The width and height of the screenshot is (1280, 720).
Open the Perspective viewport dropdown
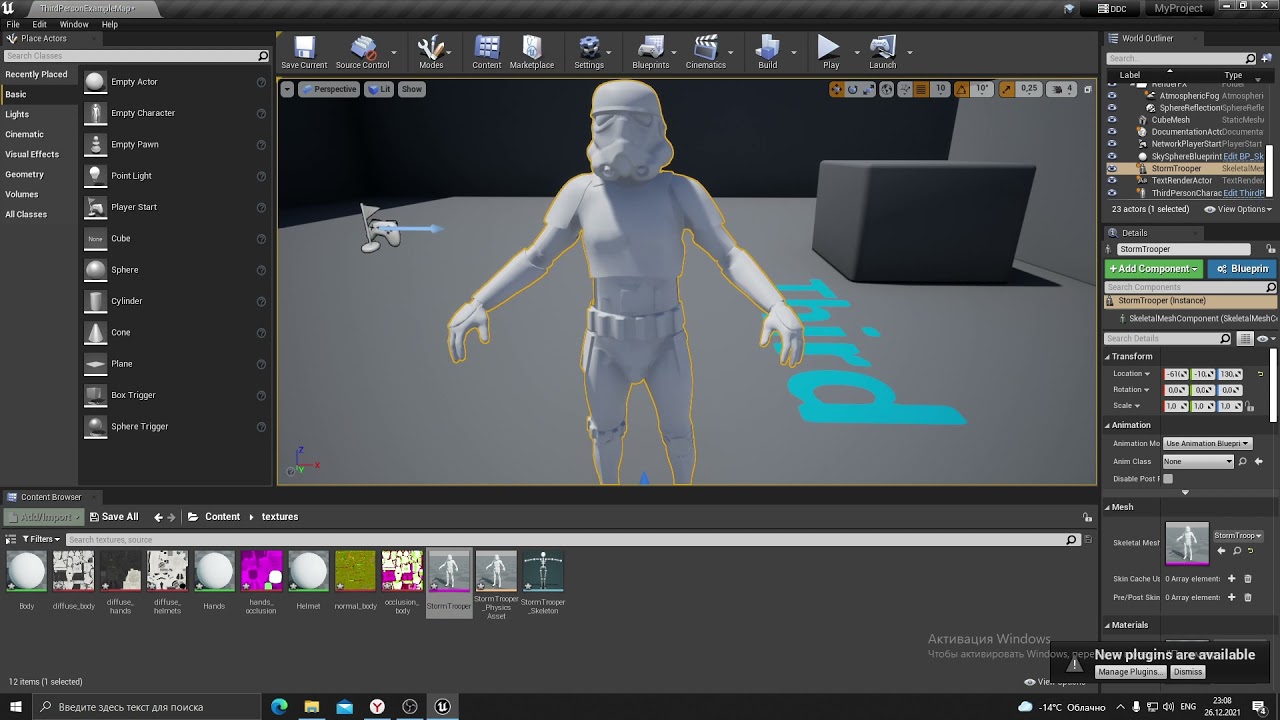tap(328, 89)
